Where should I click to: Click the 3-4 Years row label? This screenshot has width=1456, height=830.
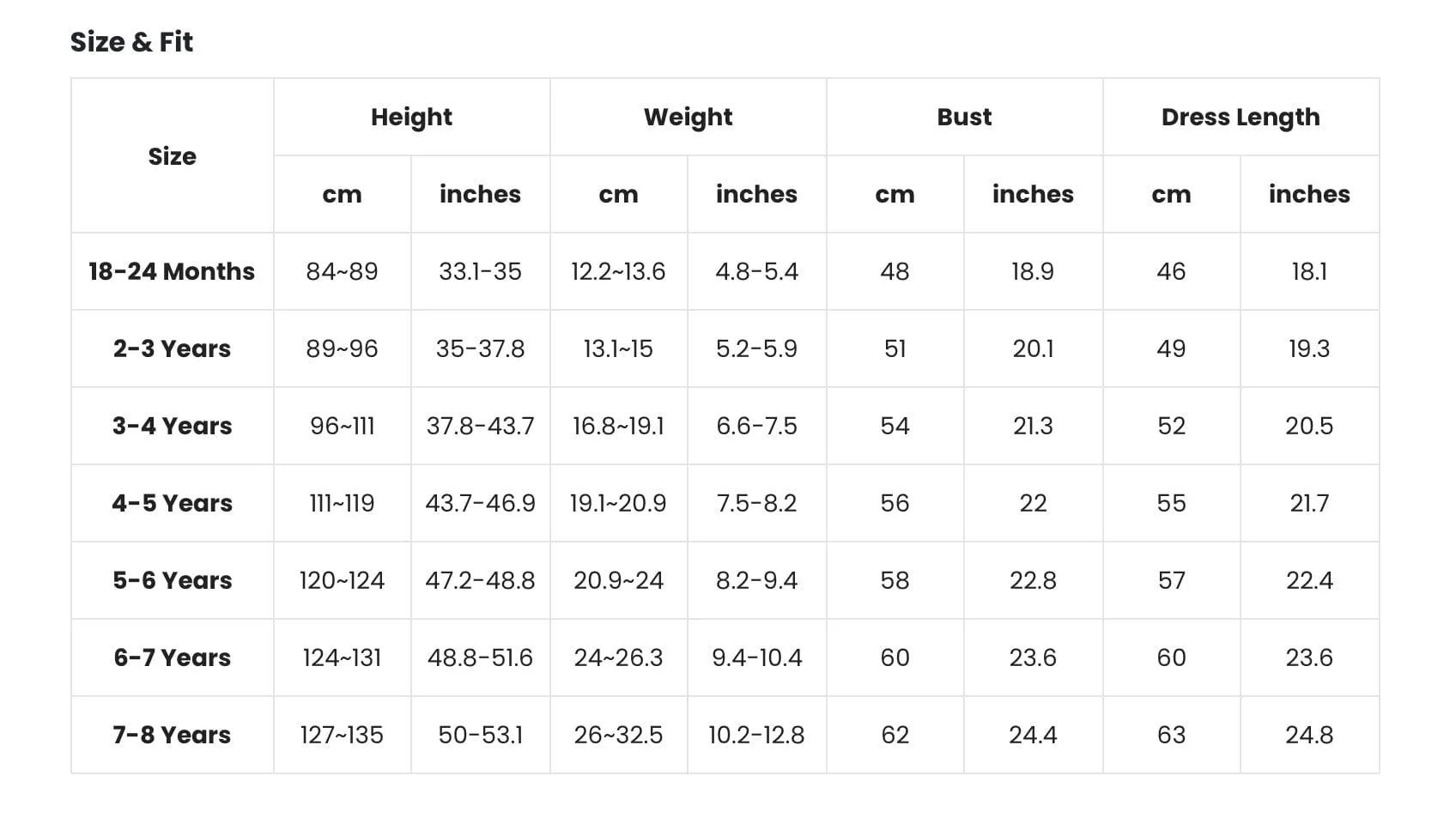[x=172, y=426]
